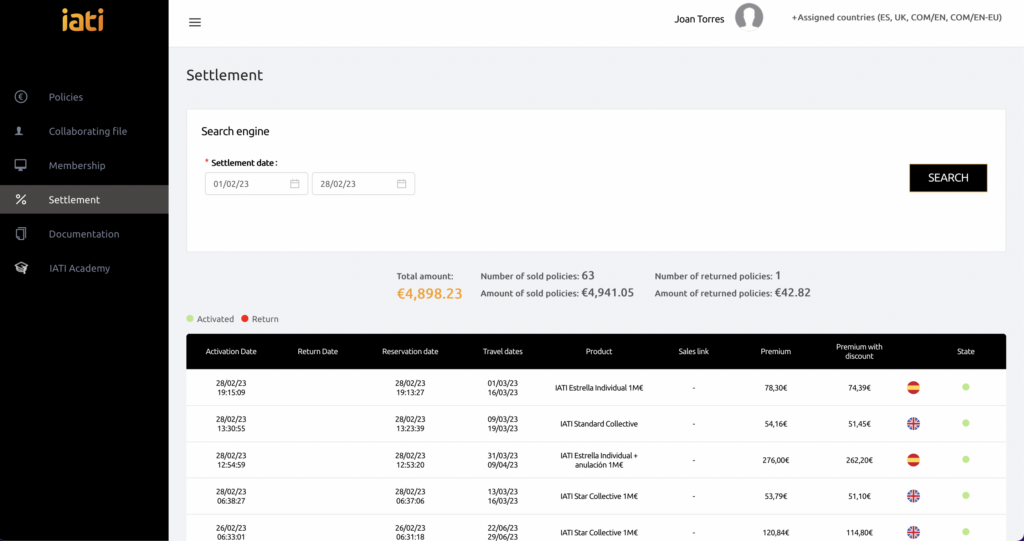Click the Settlement percent icon
The height and width of the screenshot is (541, 1024).
pos(20,200)
